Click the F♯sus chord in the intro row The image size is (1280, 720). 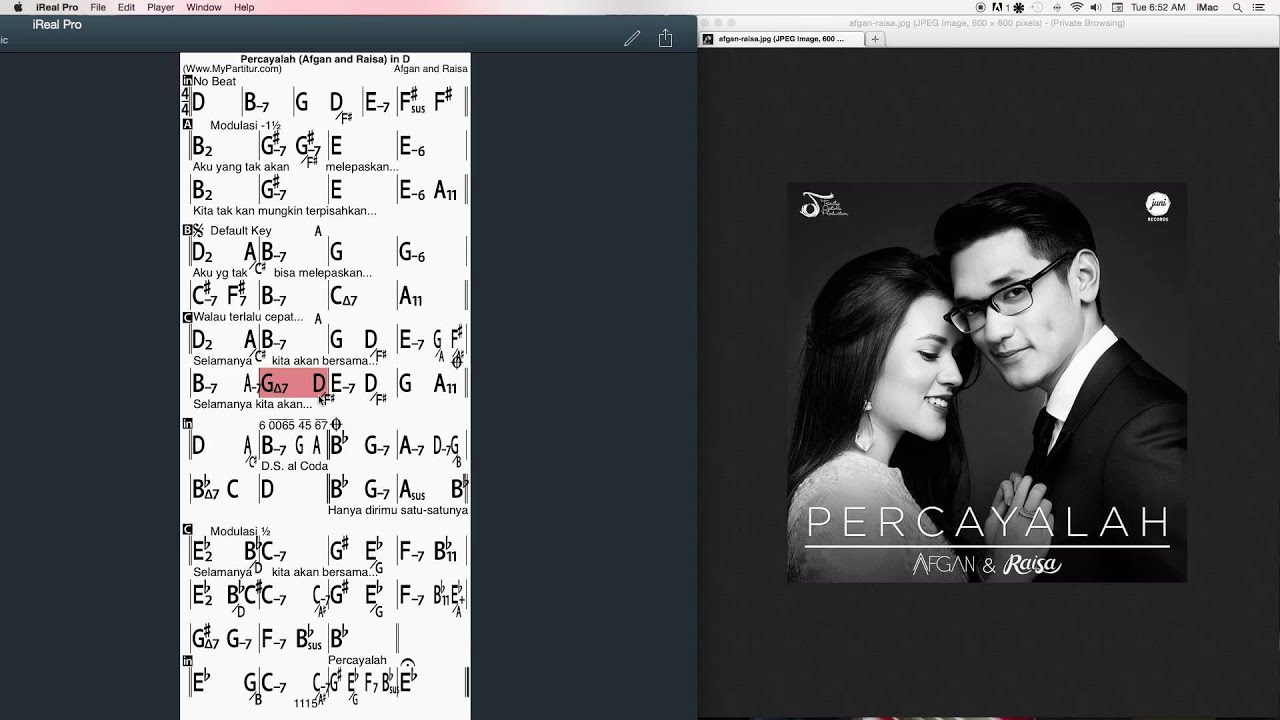(x=410, y=101)
